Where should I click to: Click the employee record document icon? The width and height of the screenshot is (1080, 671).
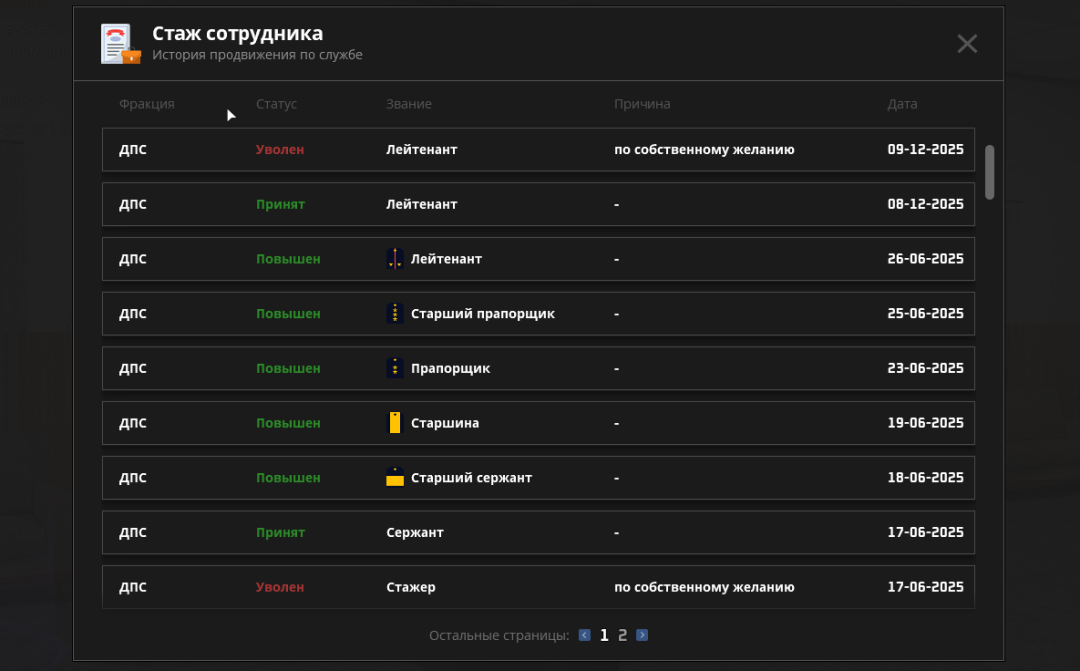(120, 44)
